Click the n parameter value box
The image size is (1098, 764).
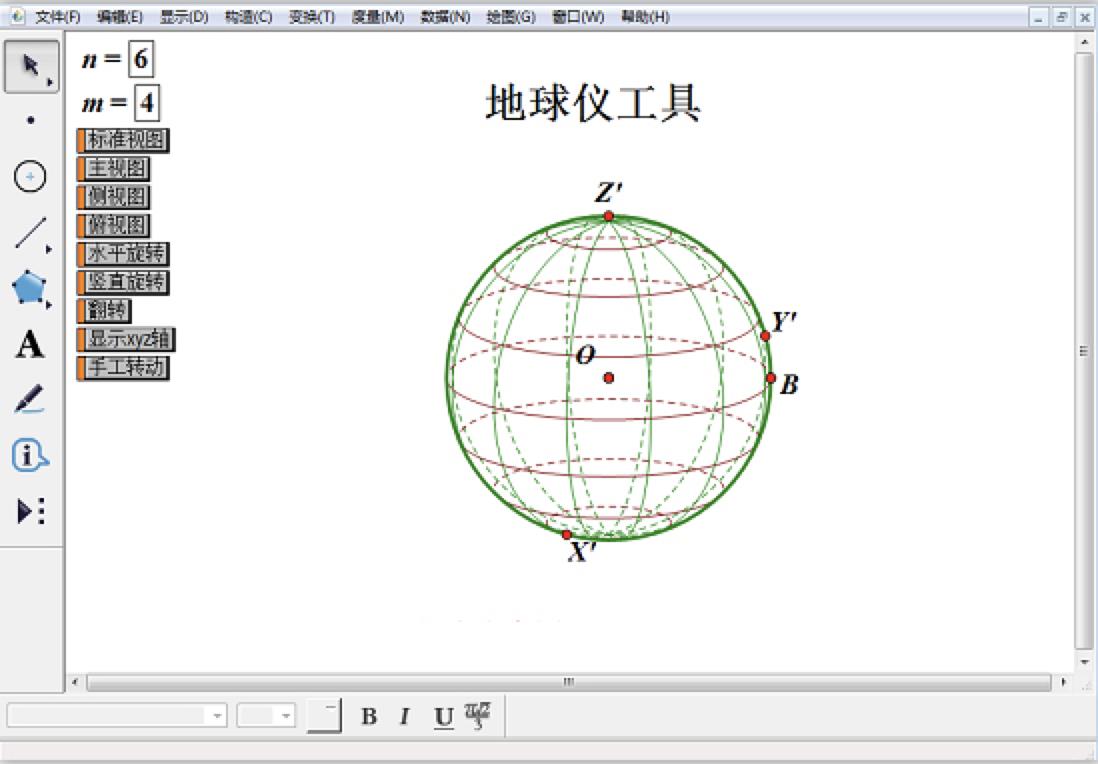click(140, 59)
